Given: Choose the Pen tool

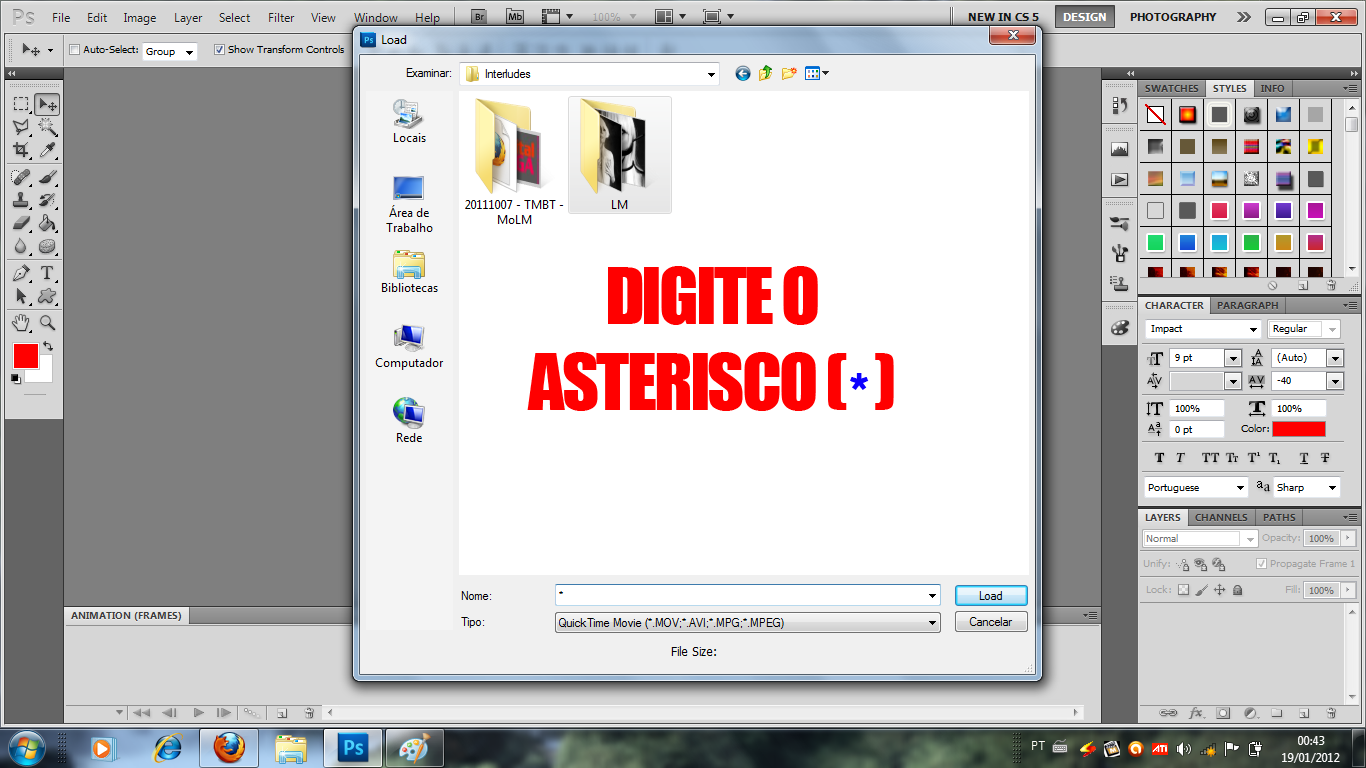Looking at the screenshot, I should click(21, 273).
